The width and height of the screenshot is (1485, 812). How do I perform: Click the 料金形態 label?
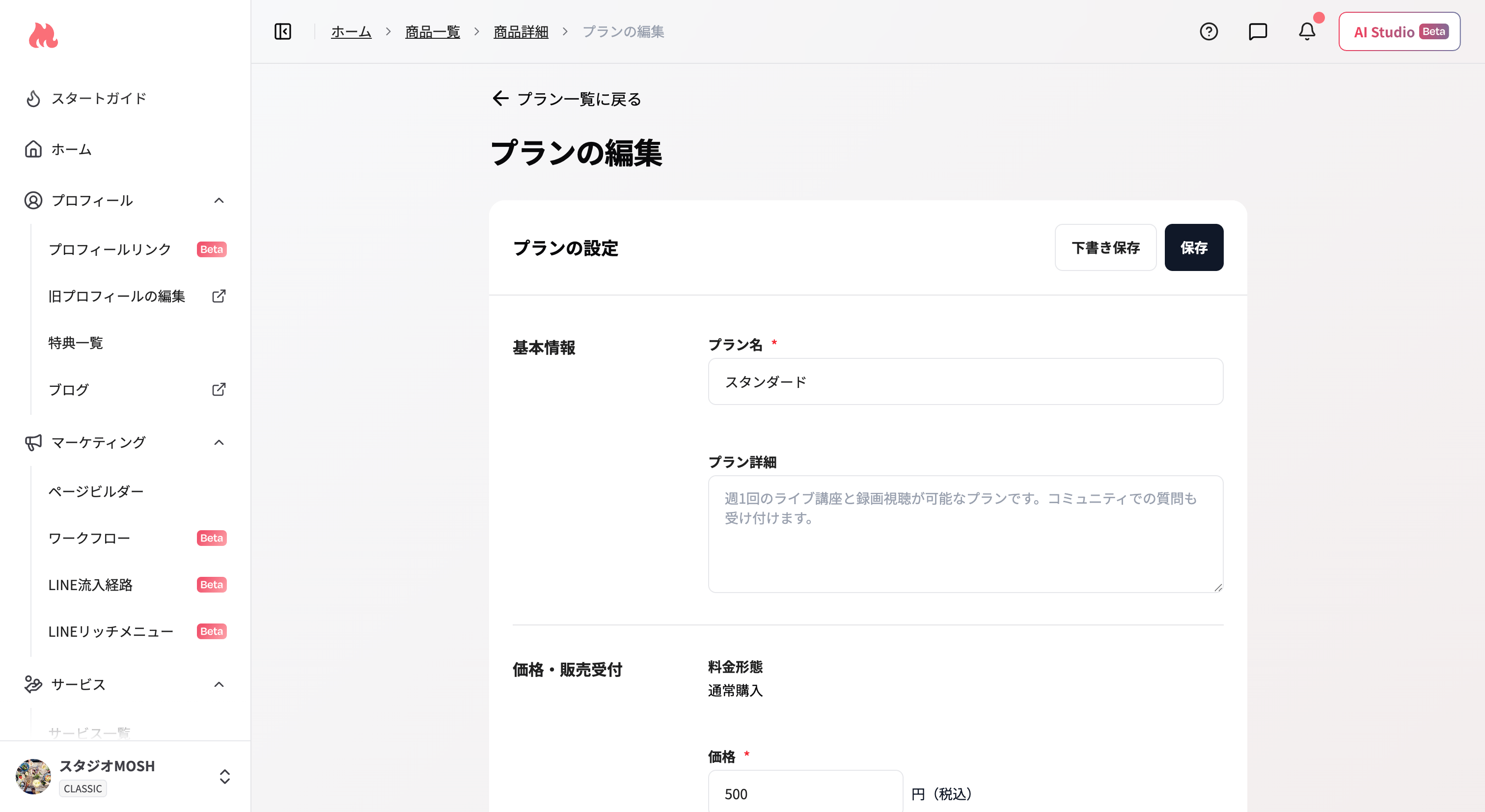(735, 667)
